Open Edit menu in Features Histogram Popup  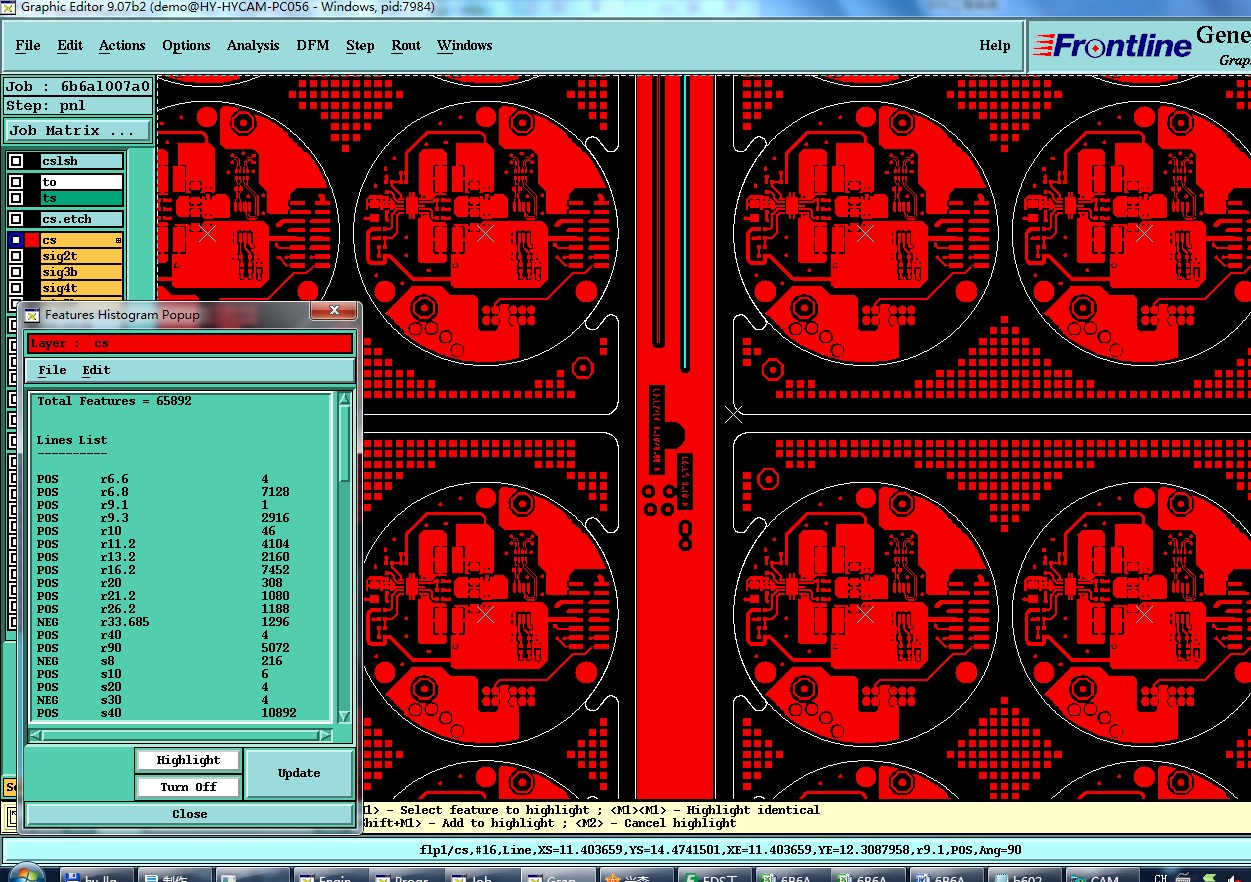[96, 370]
